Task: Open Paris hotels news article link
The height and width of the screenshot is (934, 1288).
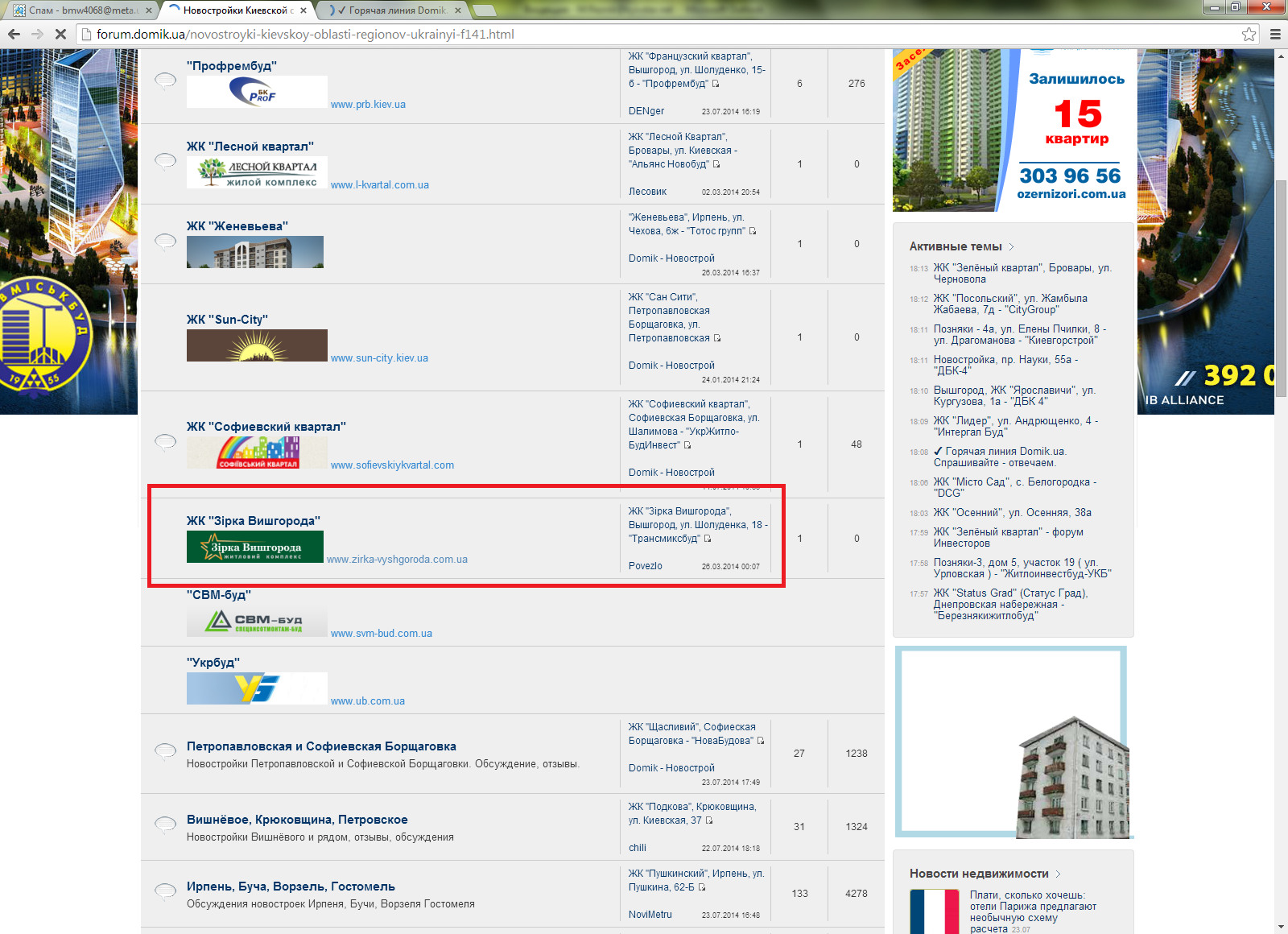Action: tap(1033, 911)
